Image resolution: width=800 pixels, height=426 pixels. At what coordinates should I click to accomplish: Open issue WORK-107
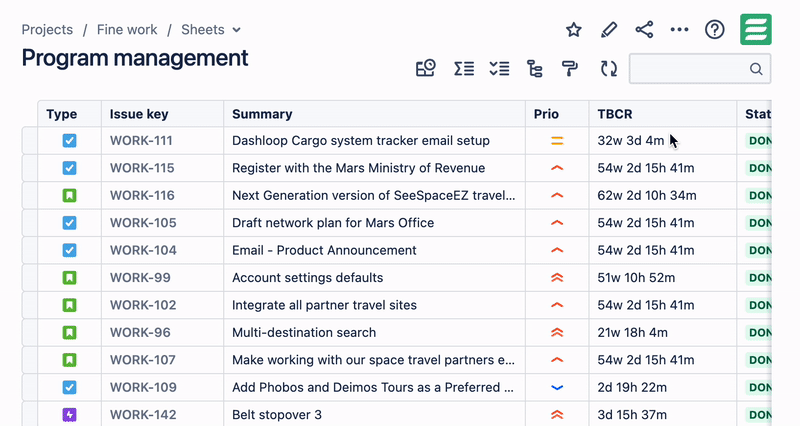[x=143, y=360]
